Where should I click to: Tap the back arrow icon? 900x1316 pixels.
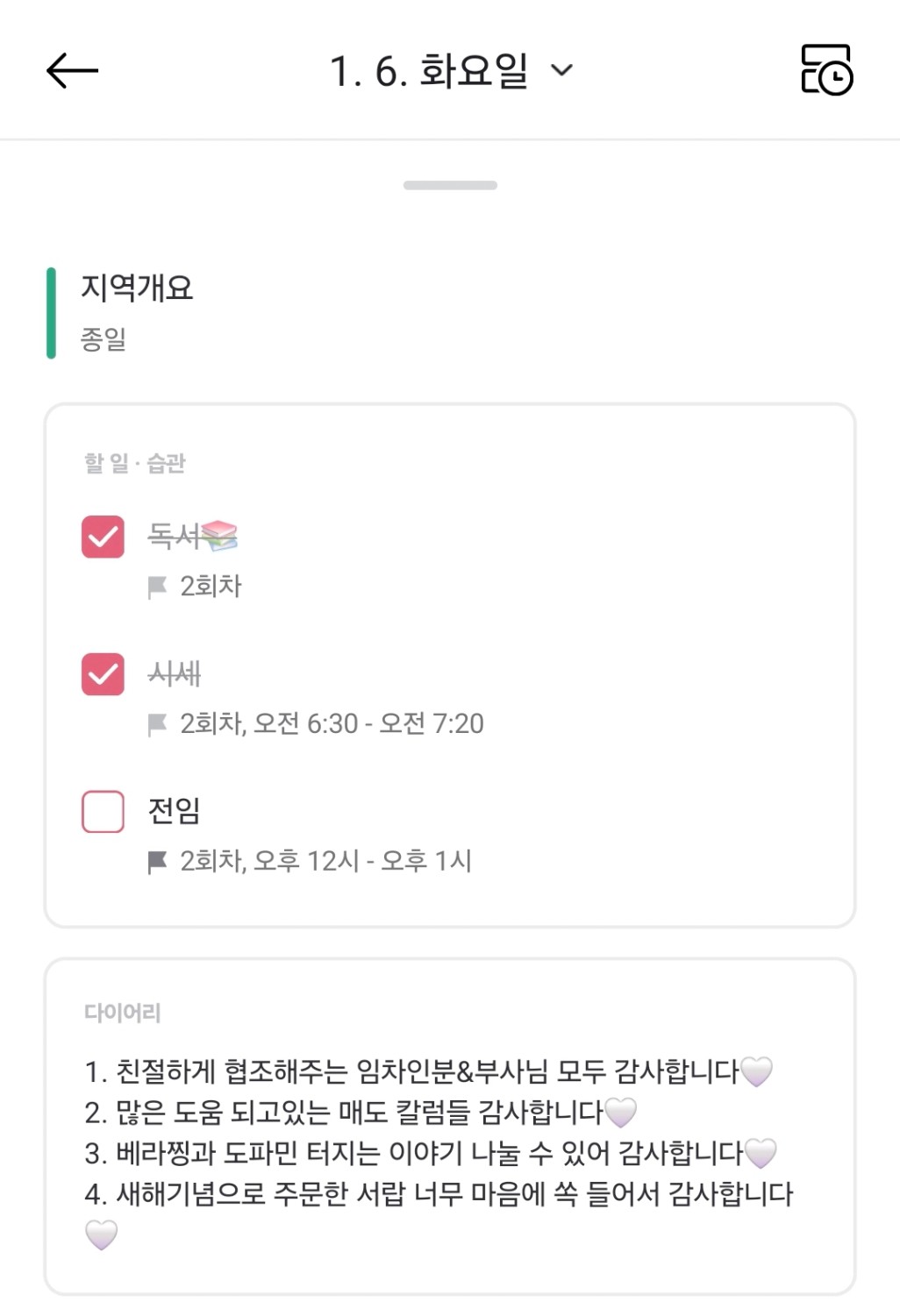click(72, 71)
